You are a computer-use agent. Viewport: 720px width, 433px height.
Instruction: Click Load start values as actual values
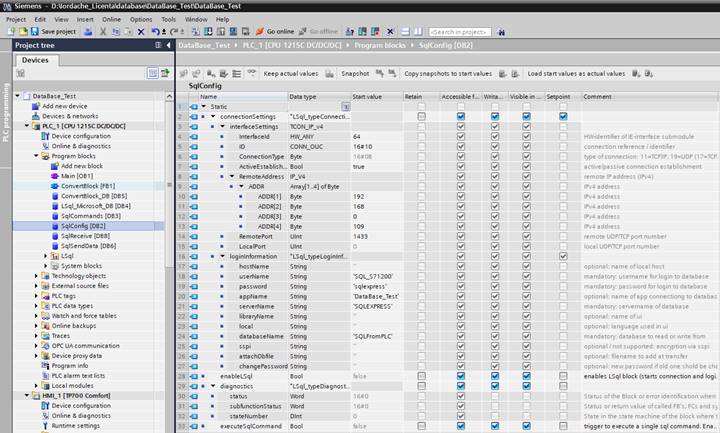[x=575, y=73]
